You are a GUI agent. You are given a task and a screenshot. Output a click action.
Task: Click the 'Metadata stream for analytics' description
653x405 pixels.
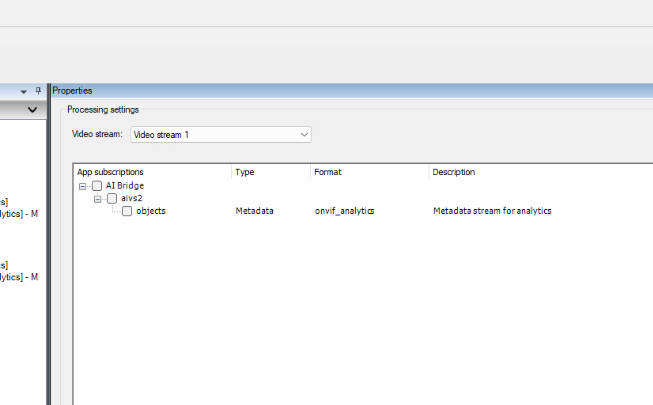492,211
